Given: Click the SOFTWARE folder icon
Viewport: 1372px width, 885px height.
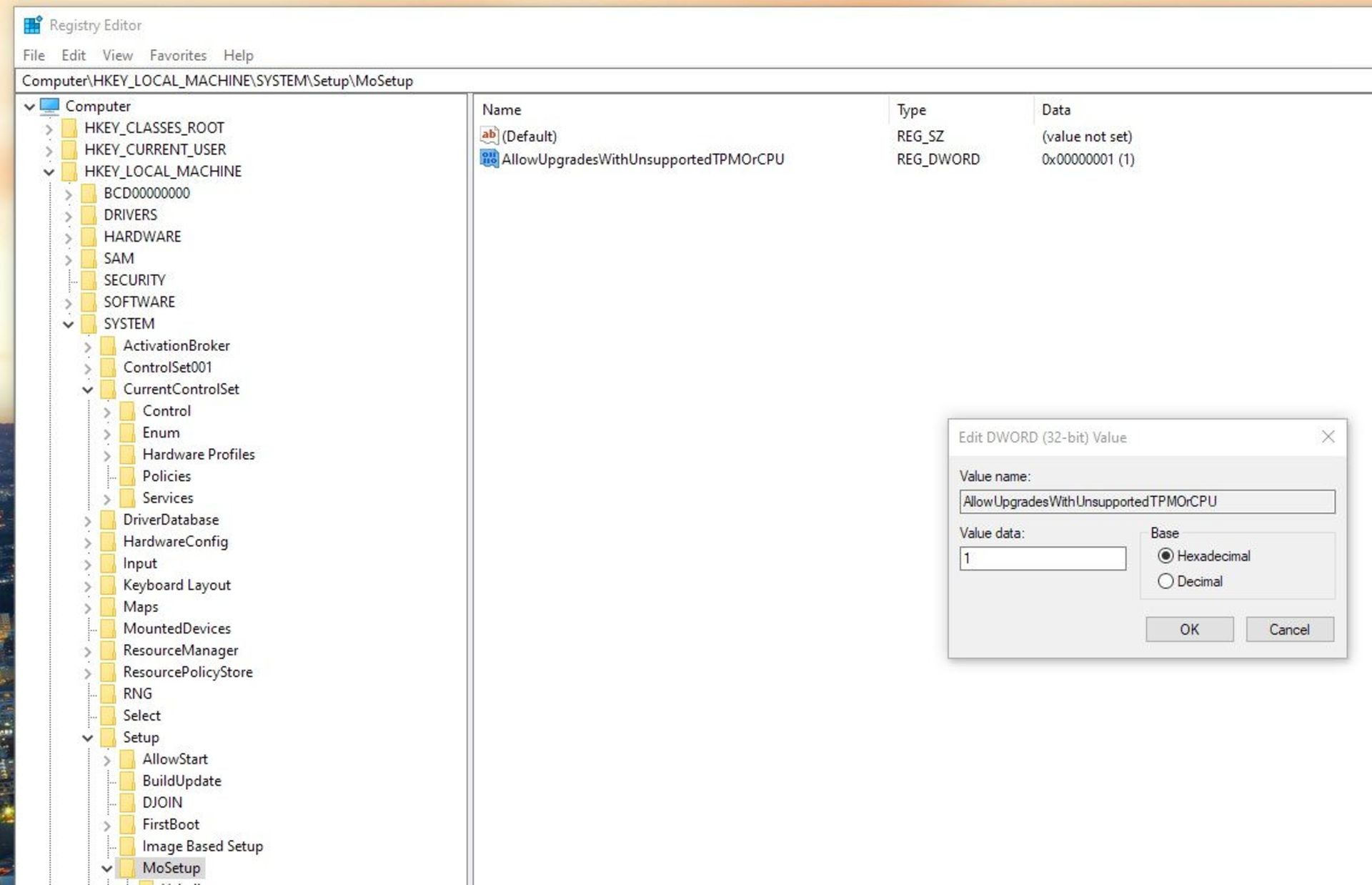Looking at the screenshot, I should [89, 302].
